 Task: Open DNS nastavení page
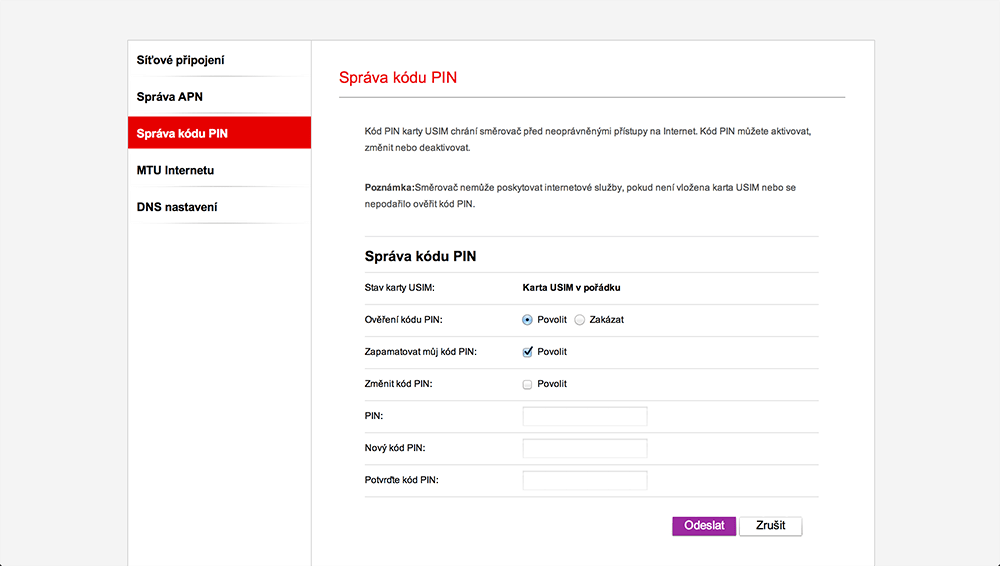[219, 207]
